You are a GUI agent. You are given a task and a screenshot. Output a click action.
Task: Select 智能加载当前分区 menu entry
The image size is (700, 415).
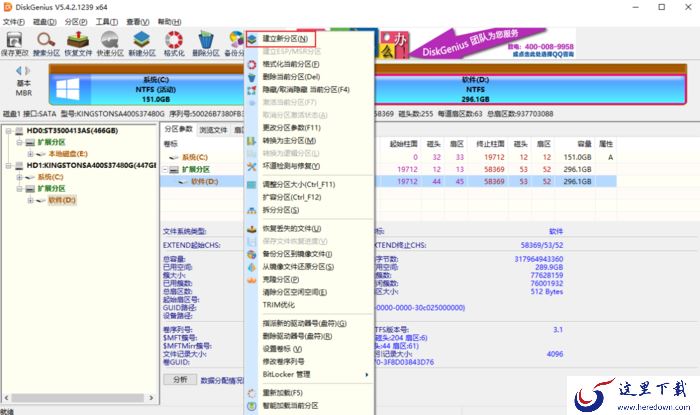(290, 406)
